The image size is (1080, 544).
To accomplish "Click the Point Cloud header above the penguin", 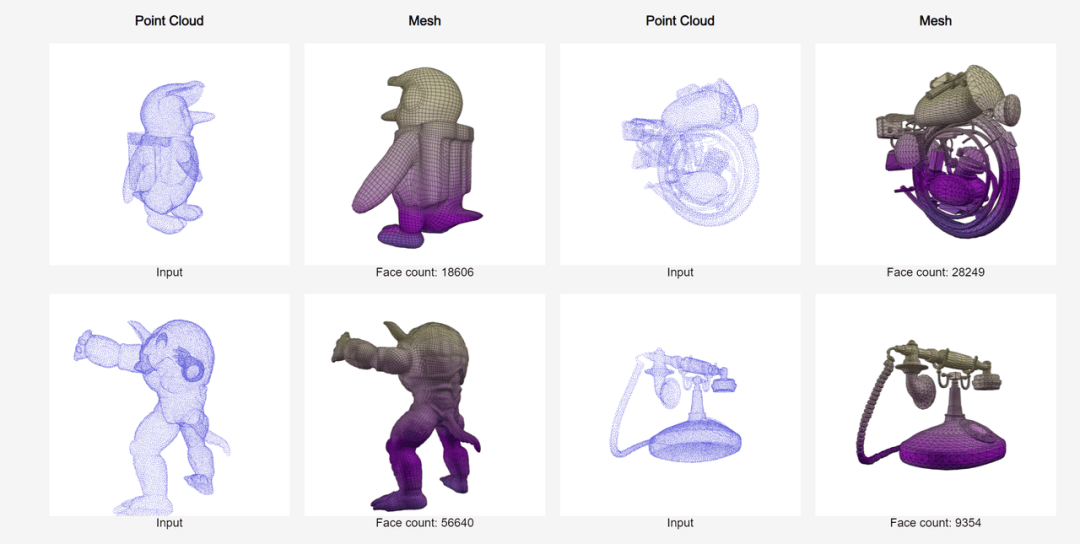I will coord(169,21).
